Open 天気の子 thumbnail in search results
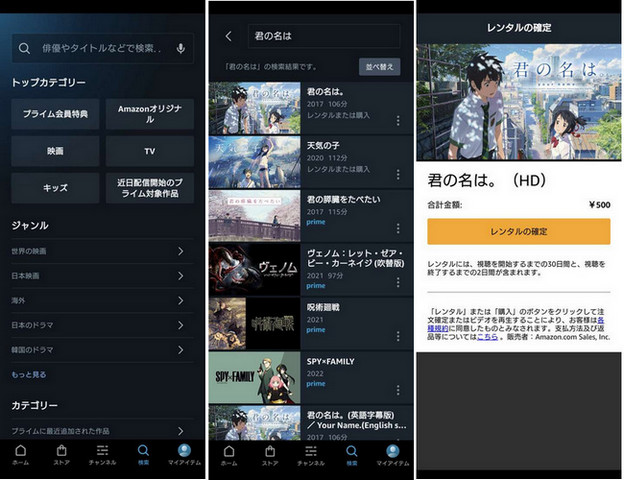The image size is (624, 480). coord(255,162)
